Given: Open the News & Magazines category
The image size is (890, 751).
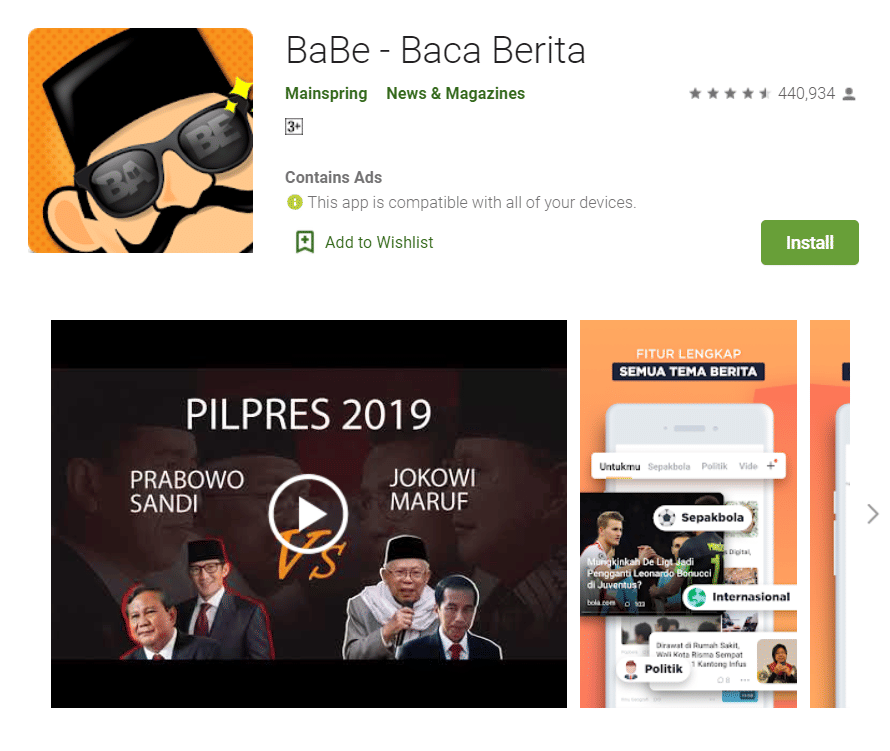Looking at the screenshot, I should coord(455,93).
